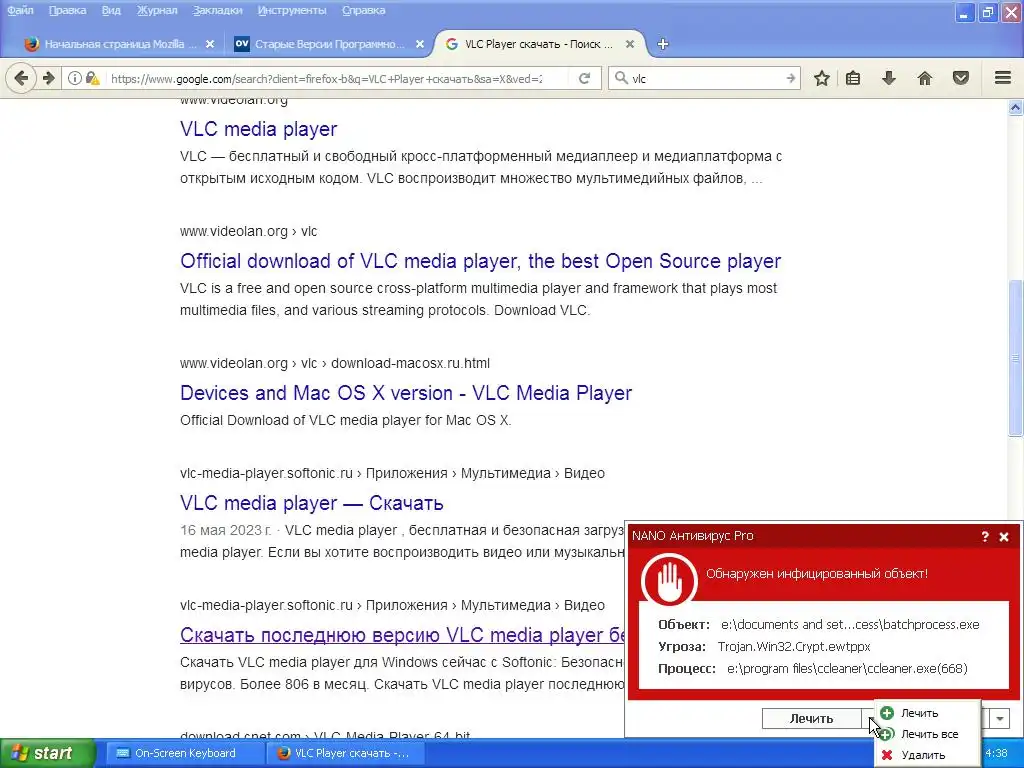This screenshot has width=1024, height=768.
Task: Click 'www.videolan.org › vlc › download-macosx.ru.html' breadcrumb
Action: [x=335, y=363]
